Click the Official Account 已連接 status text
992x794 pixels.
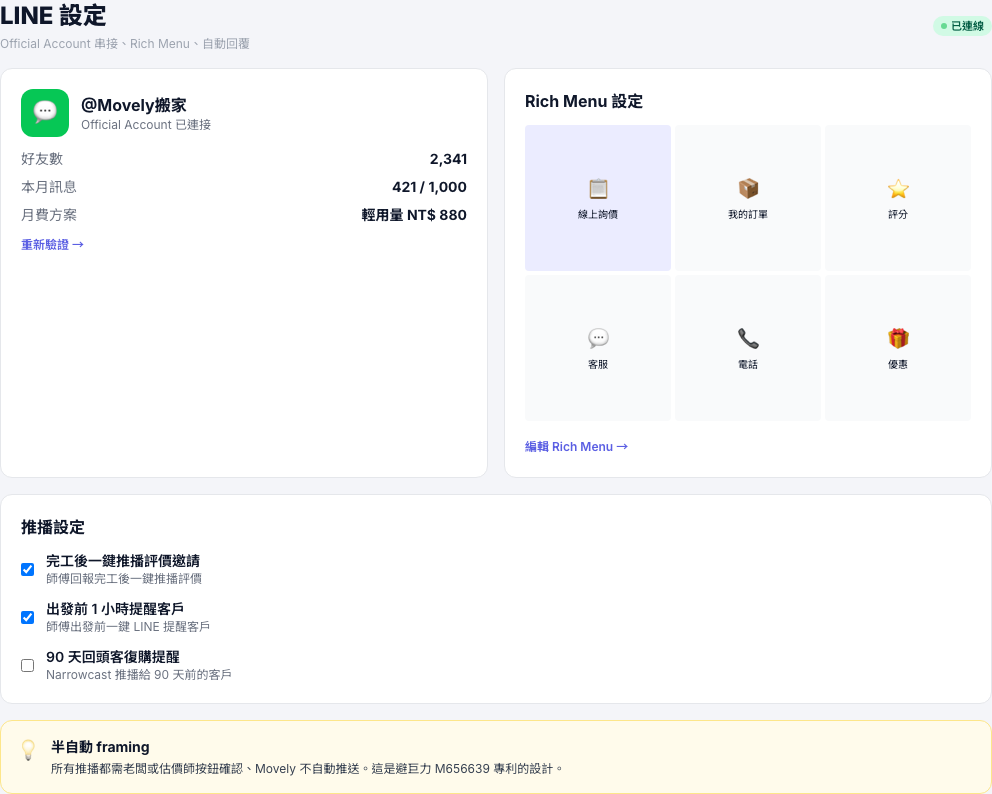[x=146, y=125]
